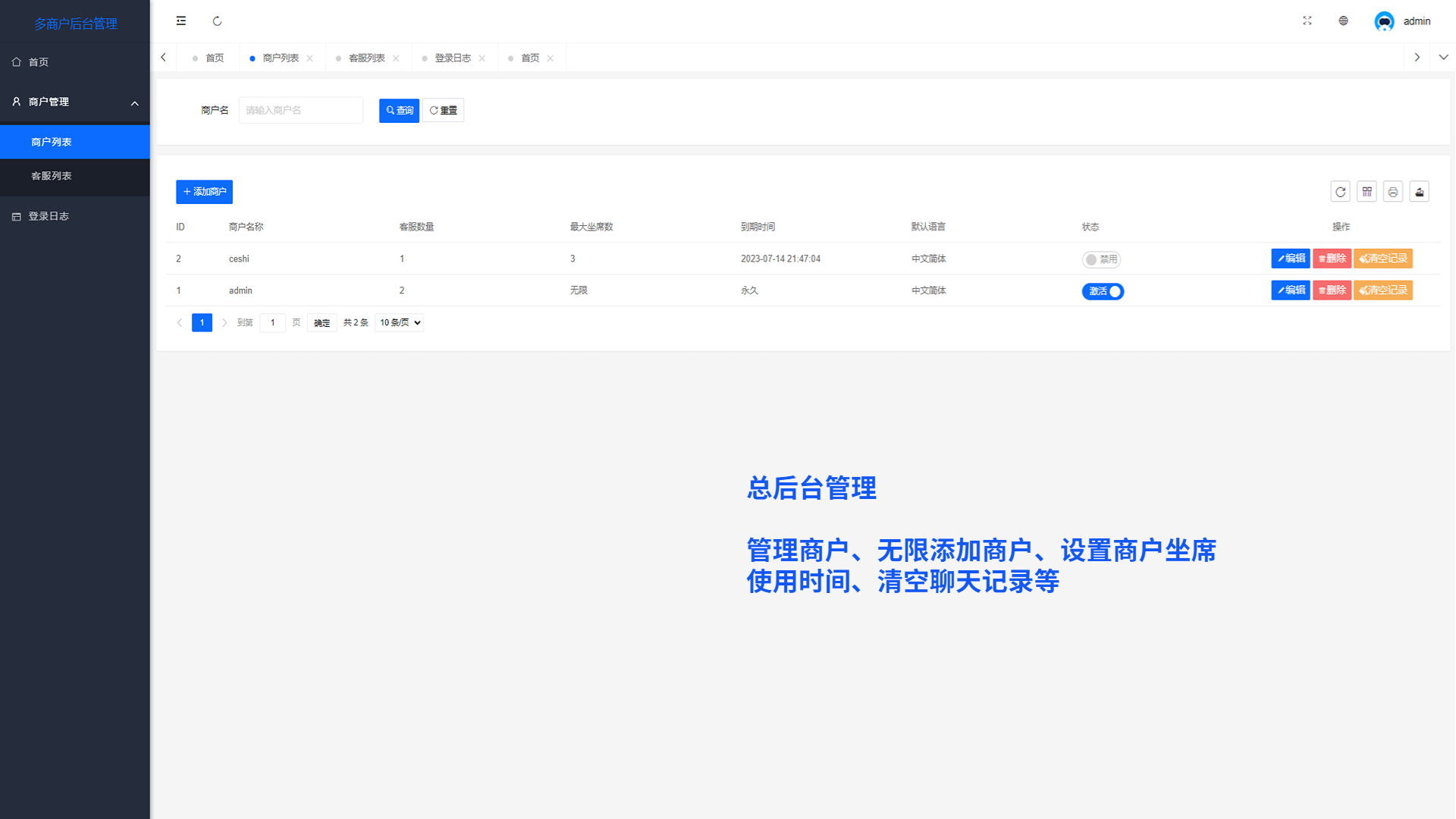Enter fullscreen using the expand icon
This screenshot has width=1456, height=819.
tap(1307, 21)
